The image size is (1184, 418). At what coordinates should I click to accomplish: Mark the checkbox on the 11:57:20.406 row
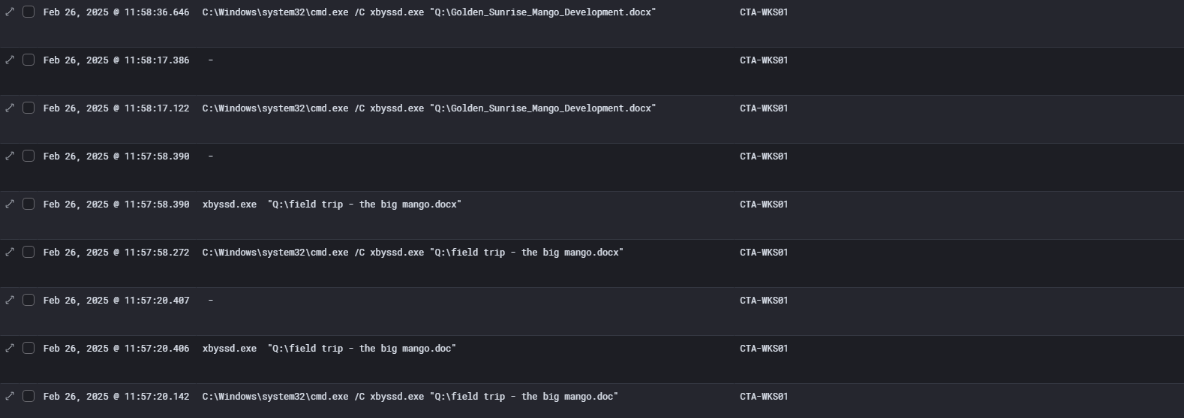[x=28, y=348]
